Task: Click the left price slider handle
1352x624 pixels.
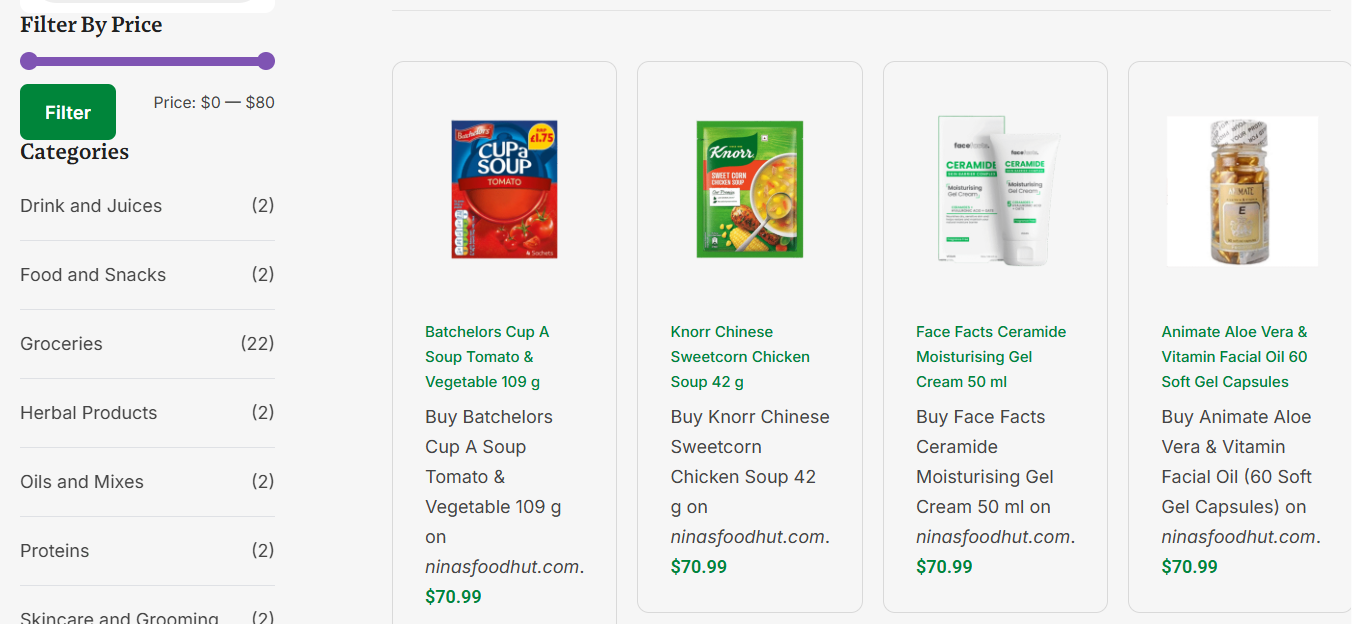Action: point(29,61)
